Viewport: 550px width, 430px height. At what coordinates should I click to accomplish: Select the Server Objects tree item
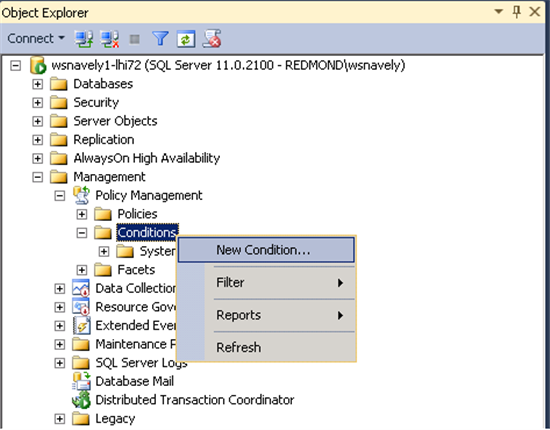(x=115, y=121)
